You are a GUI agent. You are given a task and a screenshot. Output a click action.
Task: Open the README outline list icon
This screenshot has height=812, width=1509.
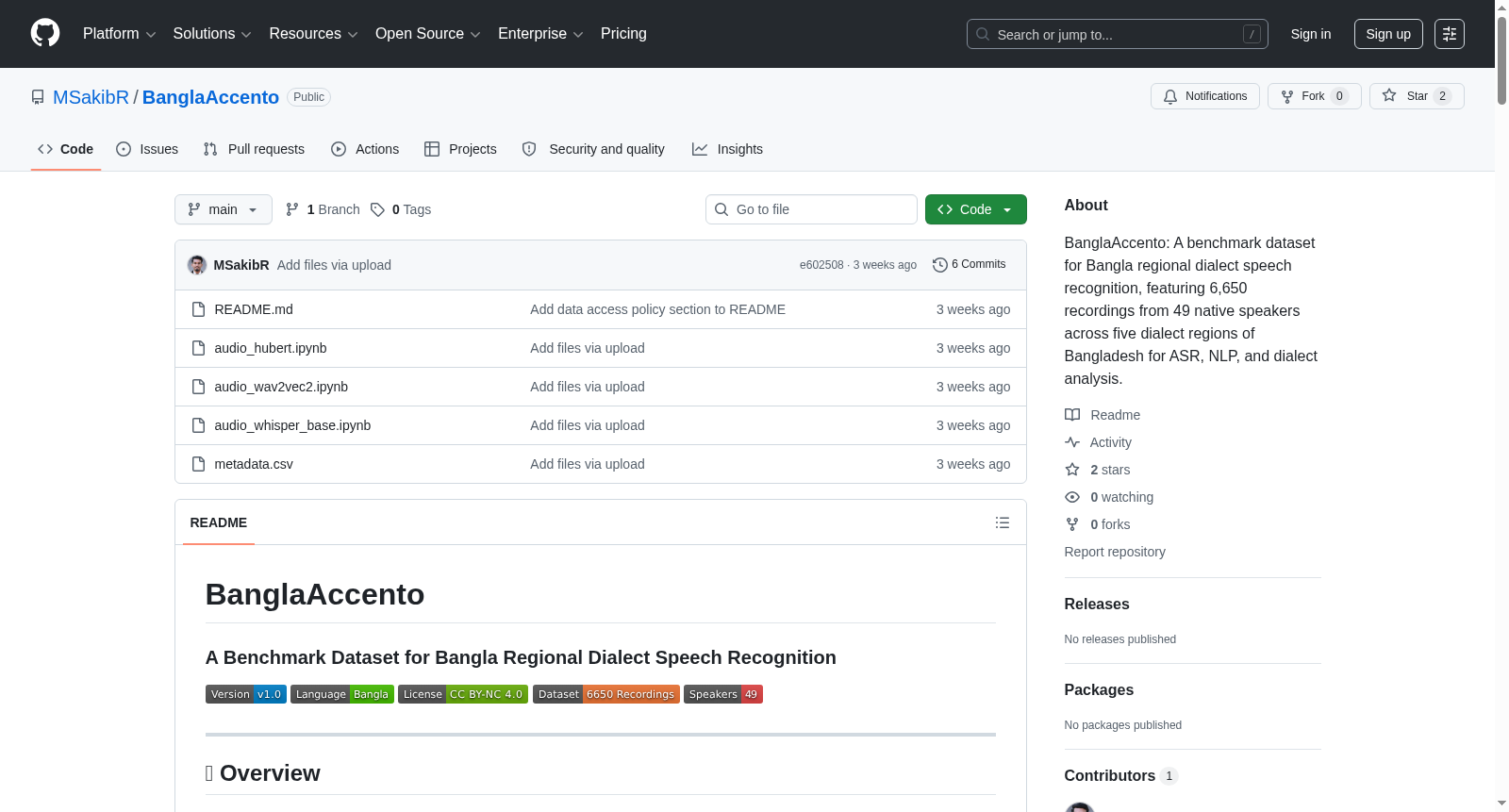point(1003,522)
